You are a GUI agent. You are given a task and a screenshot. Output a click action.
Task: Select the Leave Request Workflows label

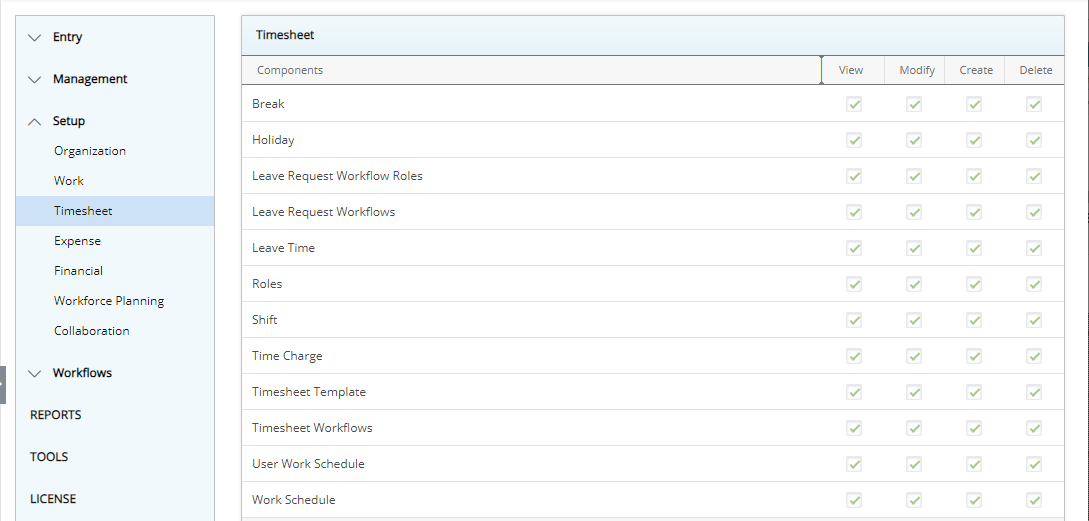tap(324, 212)
